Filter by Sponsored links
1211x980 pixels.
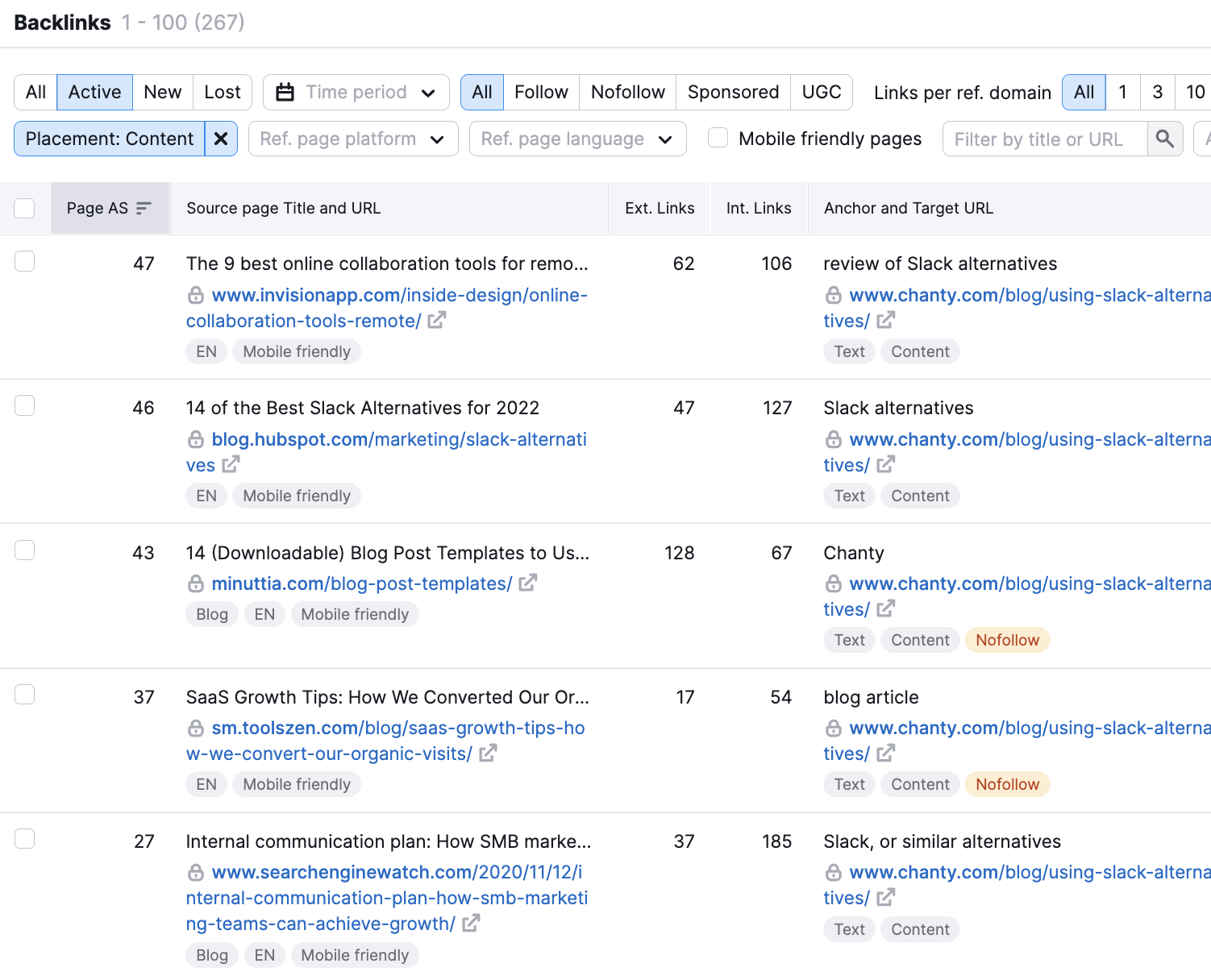733,92
